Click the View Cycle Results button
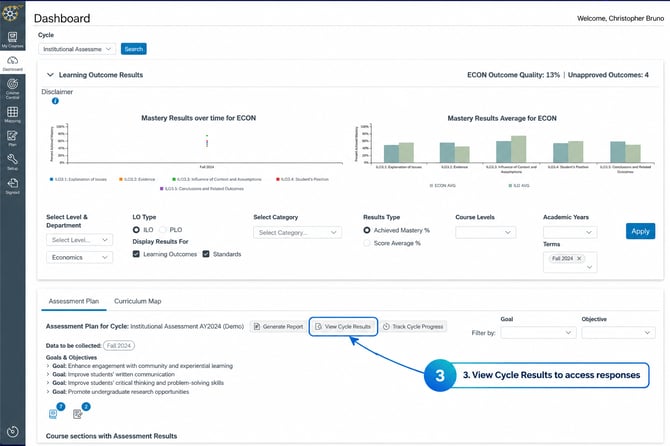This screenshot has width=670, height=446. (343, 327)
